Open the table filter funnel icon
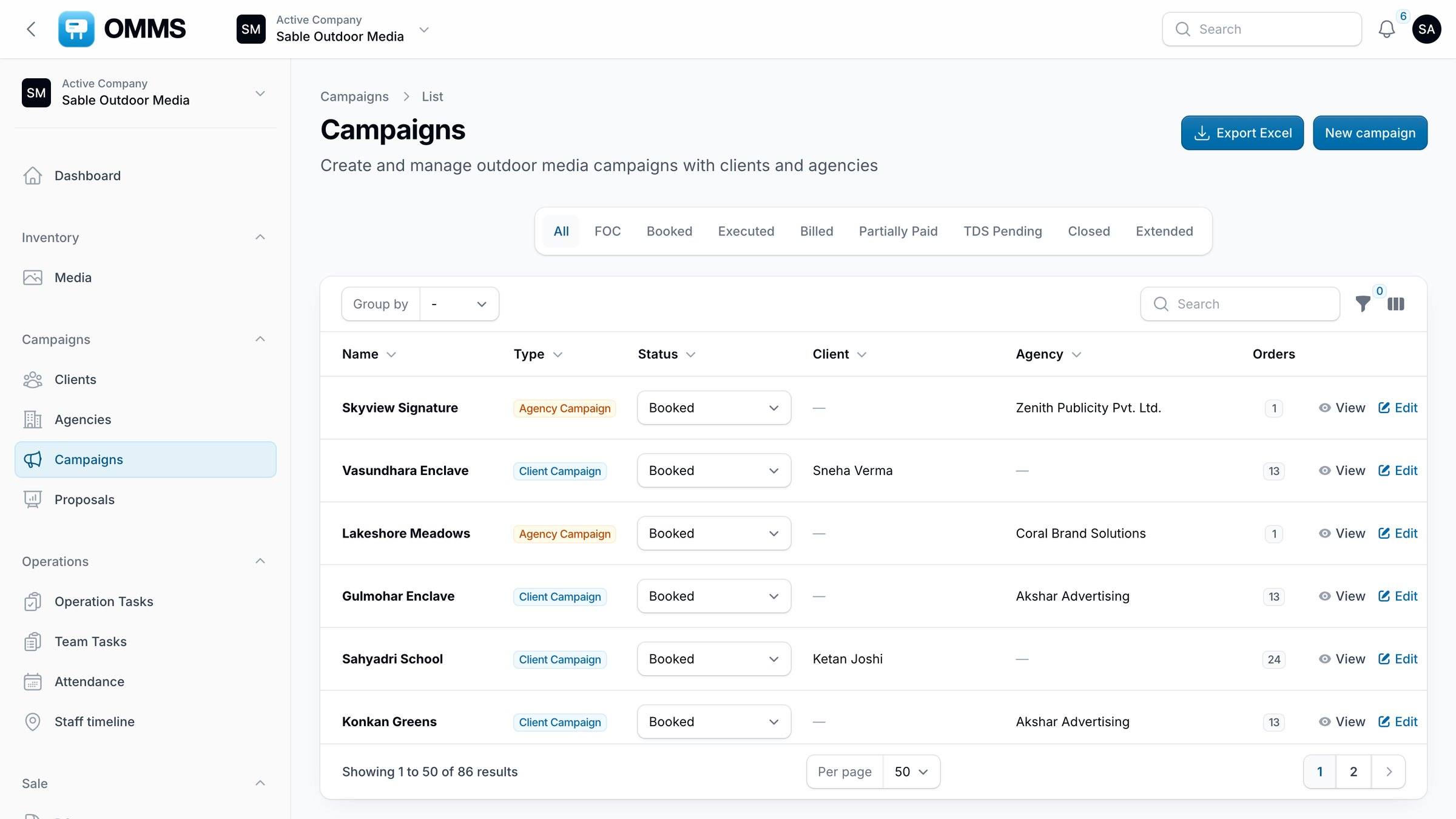1456x819 pixels. click(x=1363, y=304)
